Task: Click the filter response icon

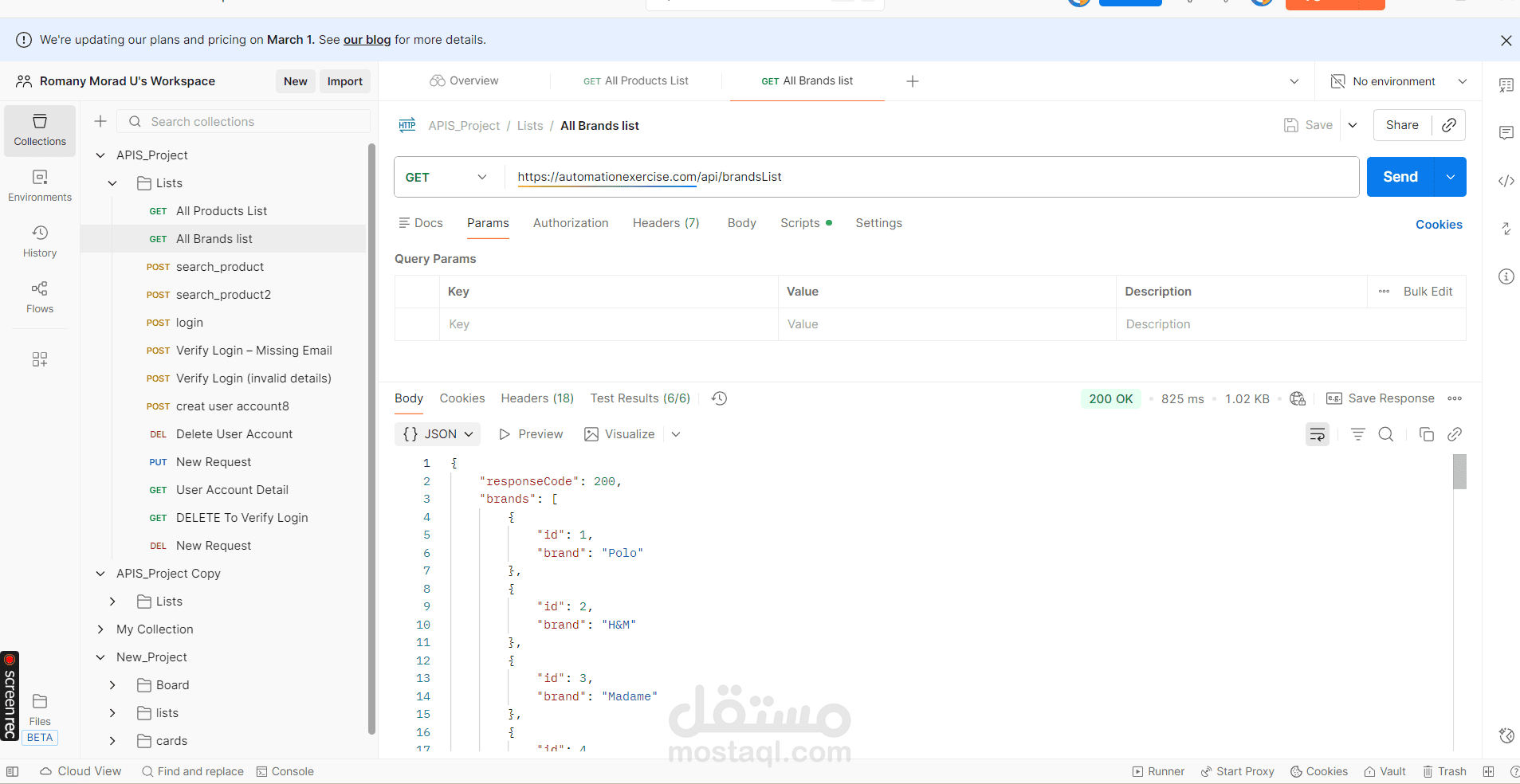Action: 1358,434
